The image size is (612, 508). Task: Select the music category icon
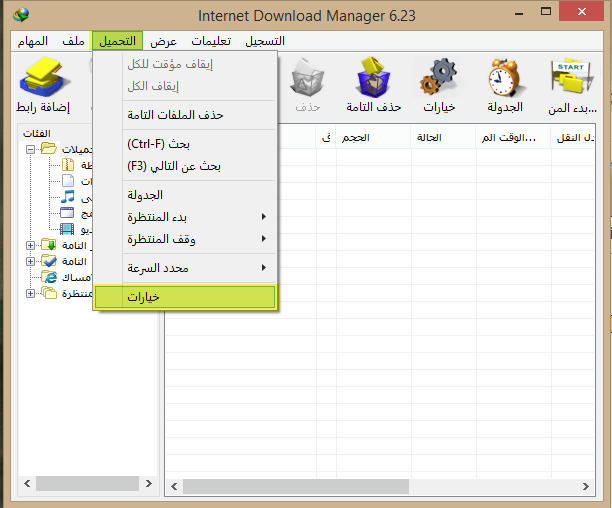pos(68,197)
